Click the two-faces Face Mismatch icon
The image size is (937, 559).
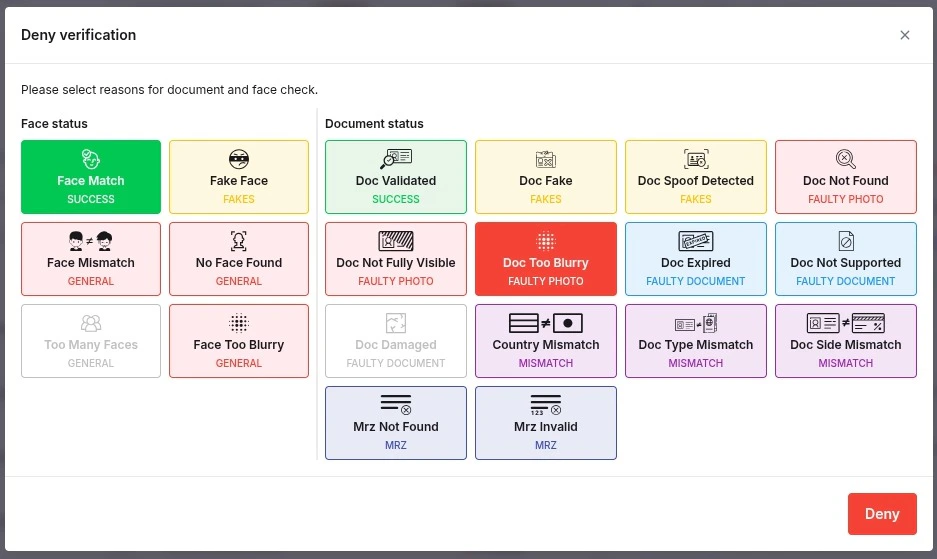[x=90, y=241]
